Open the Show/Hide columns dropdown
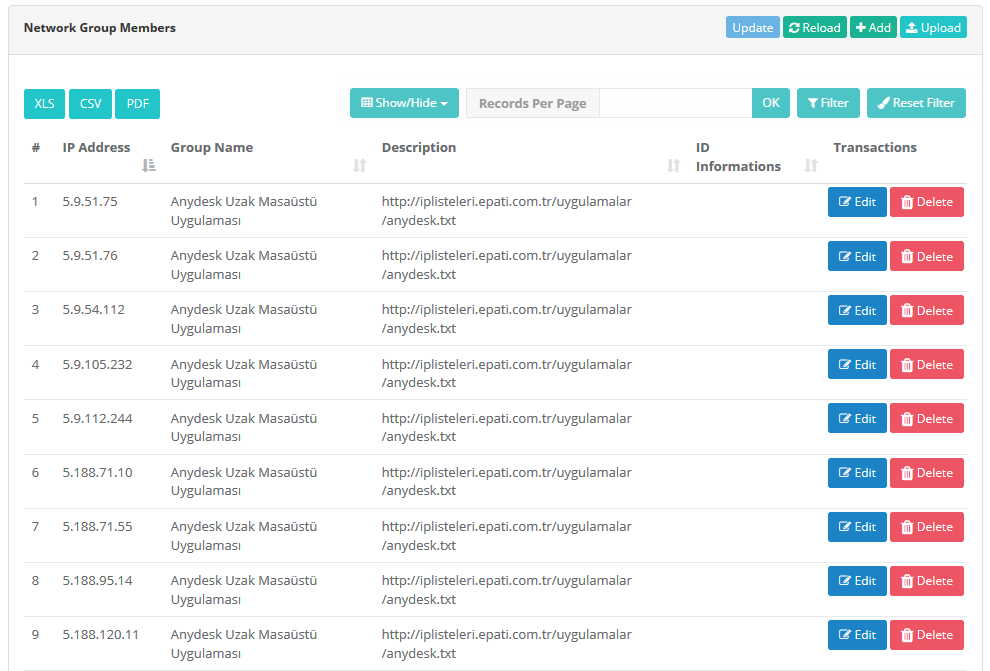The image size is (990, 671). (x=404, y=103)
